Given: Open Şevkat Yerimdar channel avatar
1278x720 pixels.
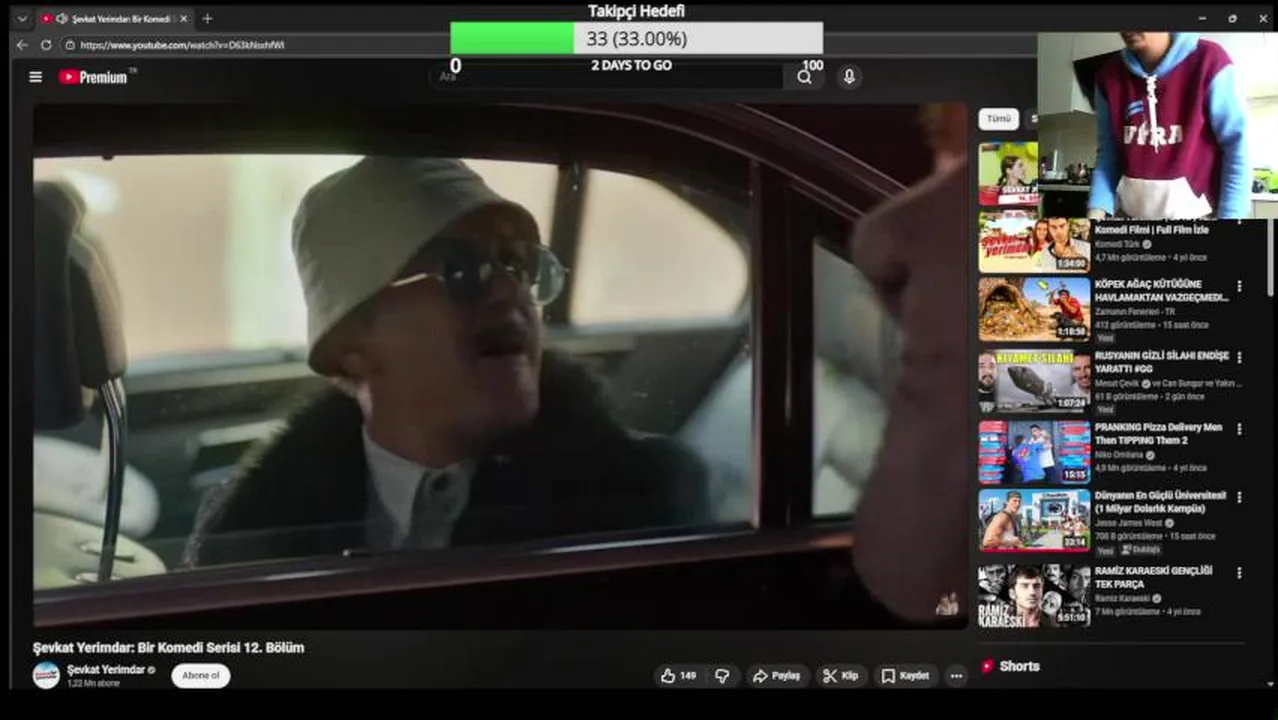Looking at the screenshot, I should [x=46, y=675].
